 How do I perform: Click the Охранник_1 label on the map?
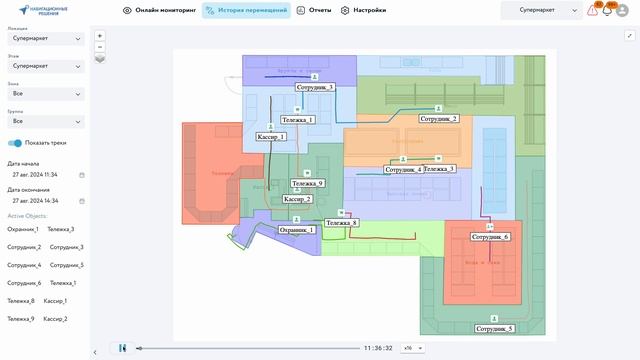pos(297,230)
